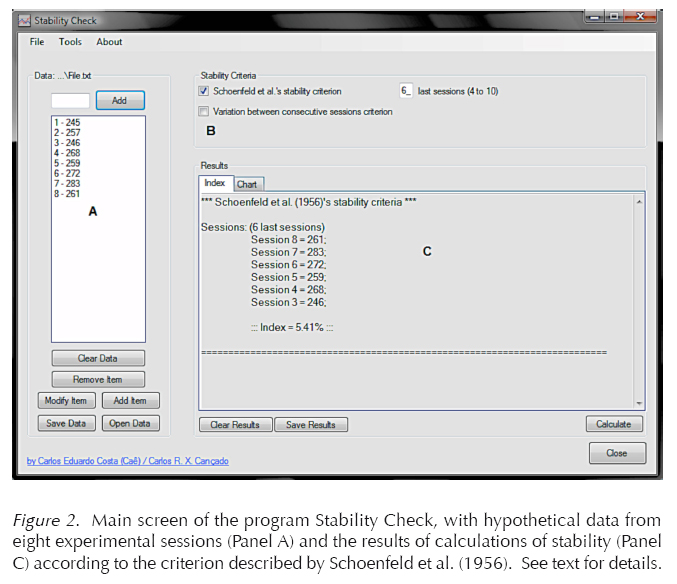Image resolution: width=677 pixels, height=584 pixels.
Task: Click the Remove Item button
Action: (x=98, y=380)
